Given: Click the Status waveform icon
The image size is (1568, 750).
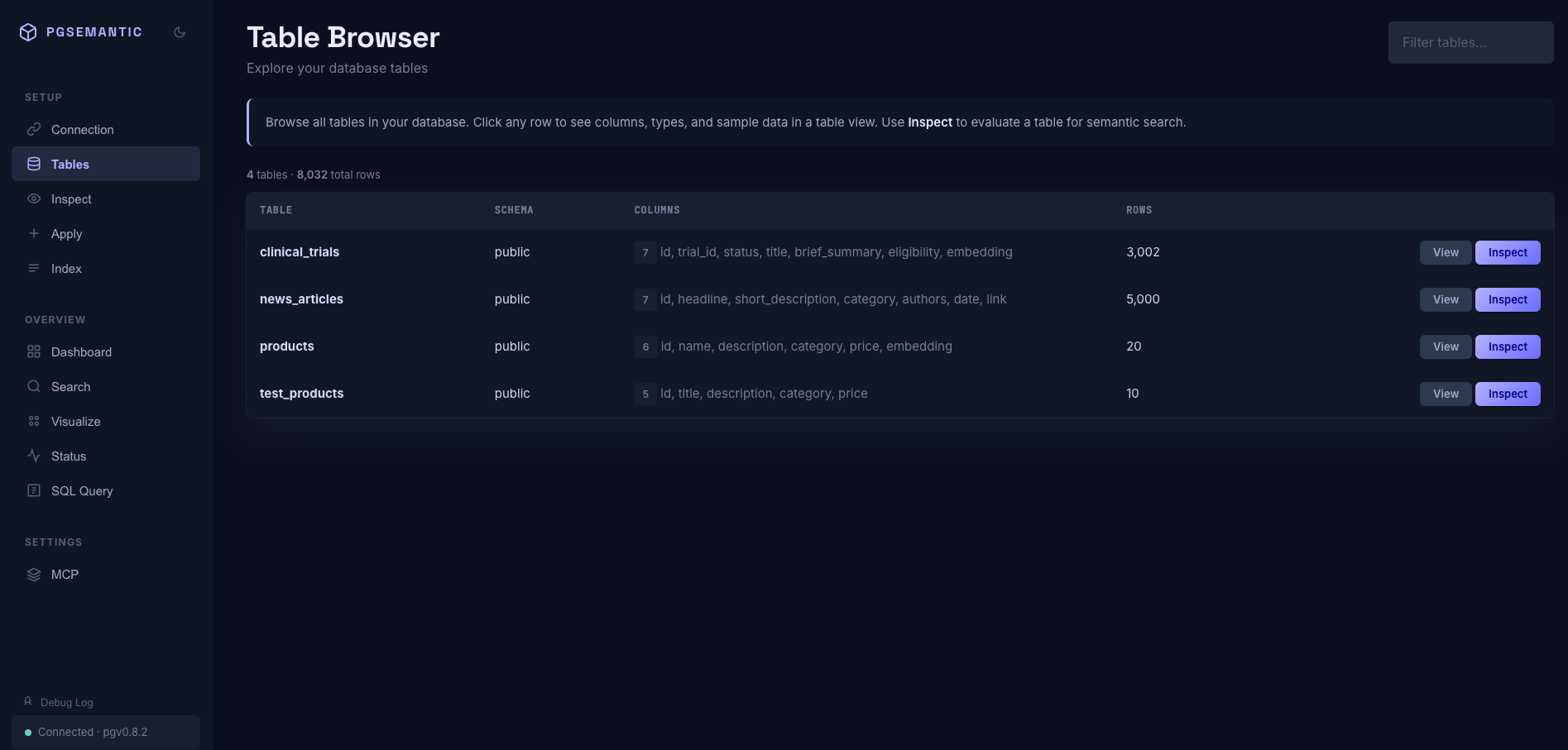Looking at the screenshot, I should pos(33,456).
